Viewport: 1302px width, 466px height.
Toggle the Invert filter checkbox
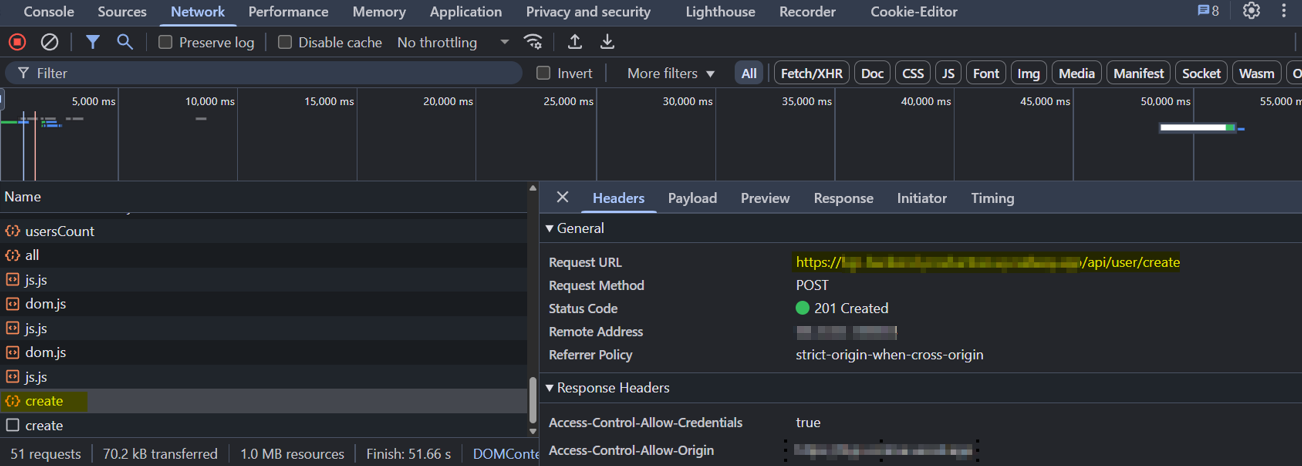pos(543,73)
